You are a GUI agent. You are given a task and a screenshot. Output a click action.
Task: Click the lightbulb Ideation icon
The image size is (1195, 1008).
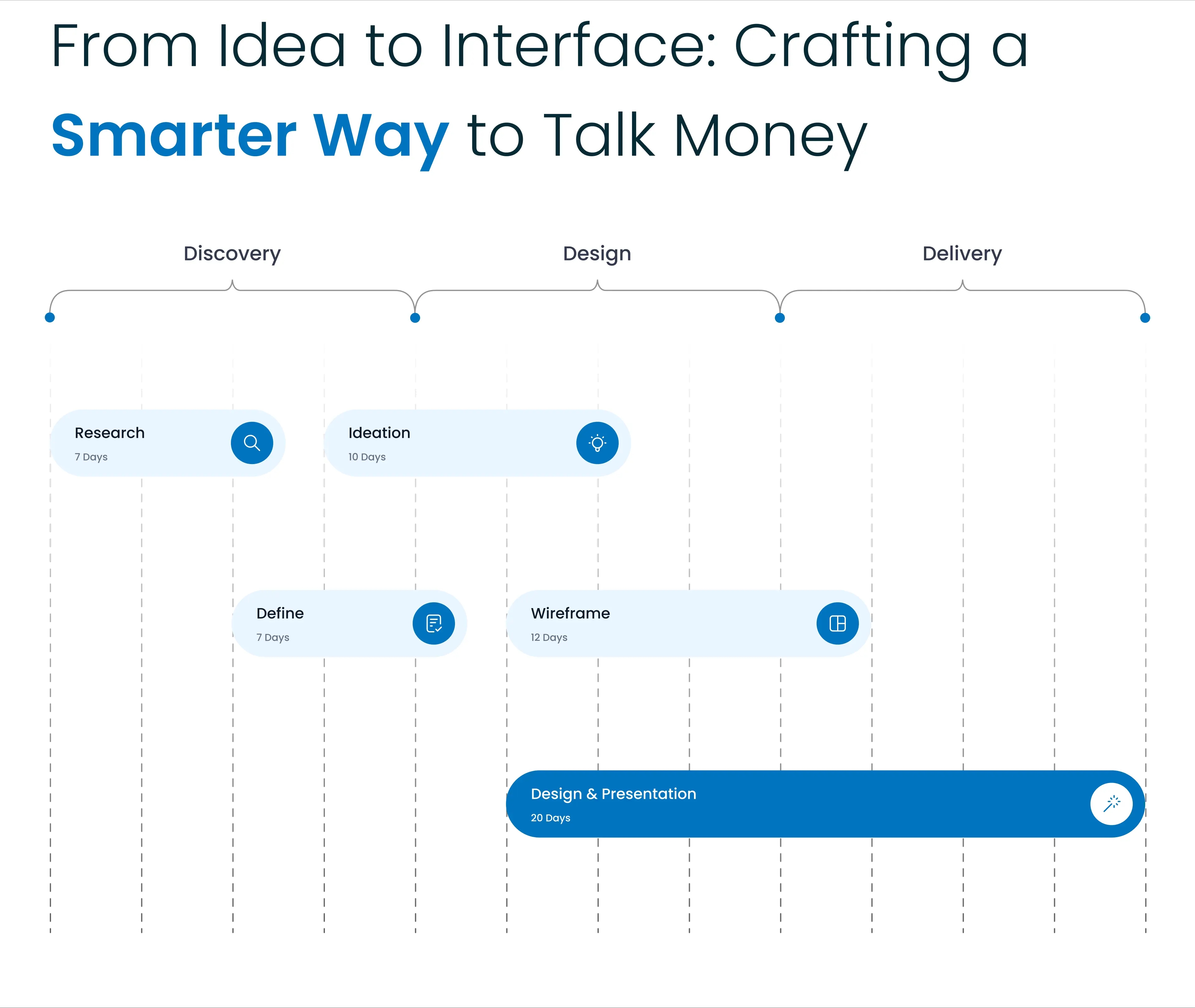coord(597,443)
